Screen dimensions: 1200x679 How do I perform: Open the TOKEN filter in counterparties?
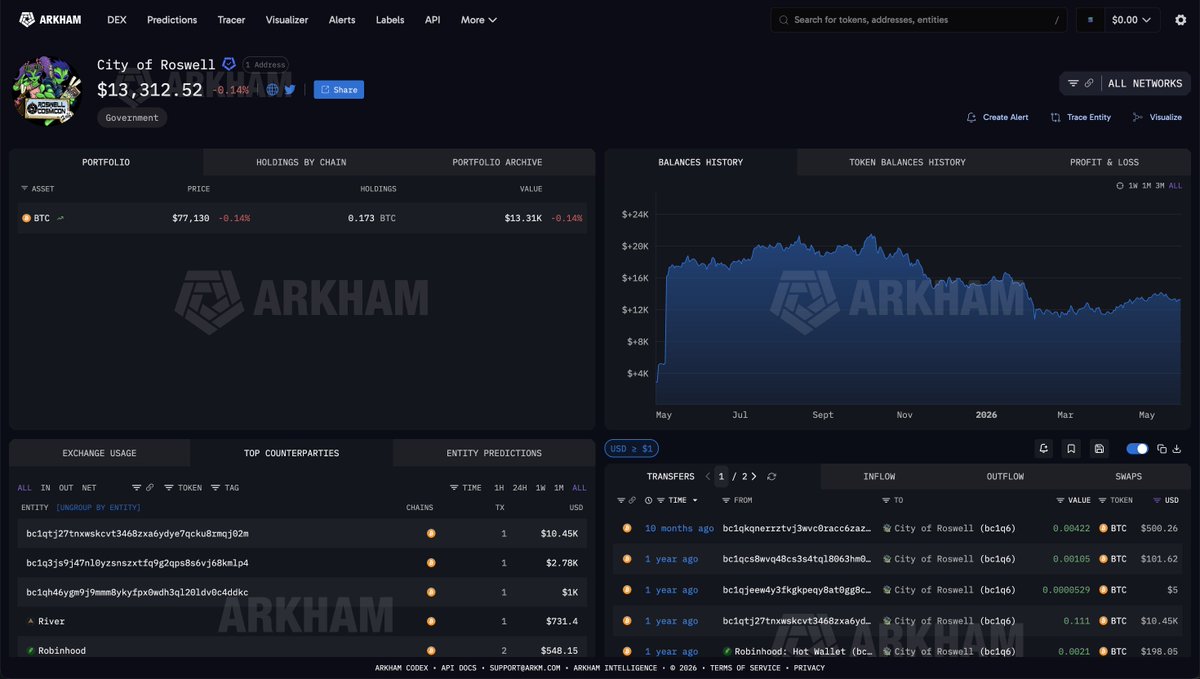[183, 488]
